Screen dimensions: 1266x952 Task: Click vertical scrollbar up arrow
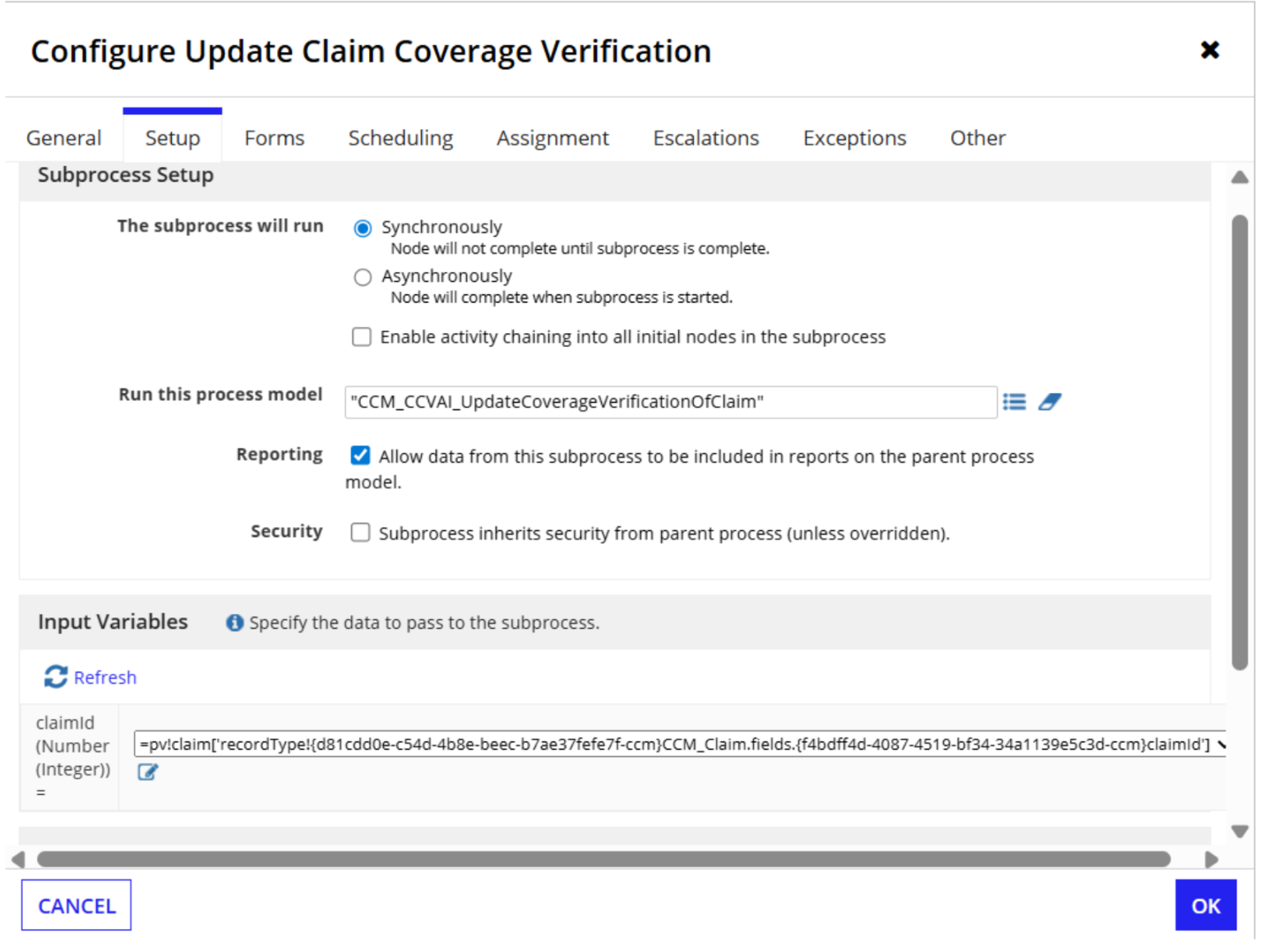[x=1240, y=178]
